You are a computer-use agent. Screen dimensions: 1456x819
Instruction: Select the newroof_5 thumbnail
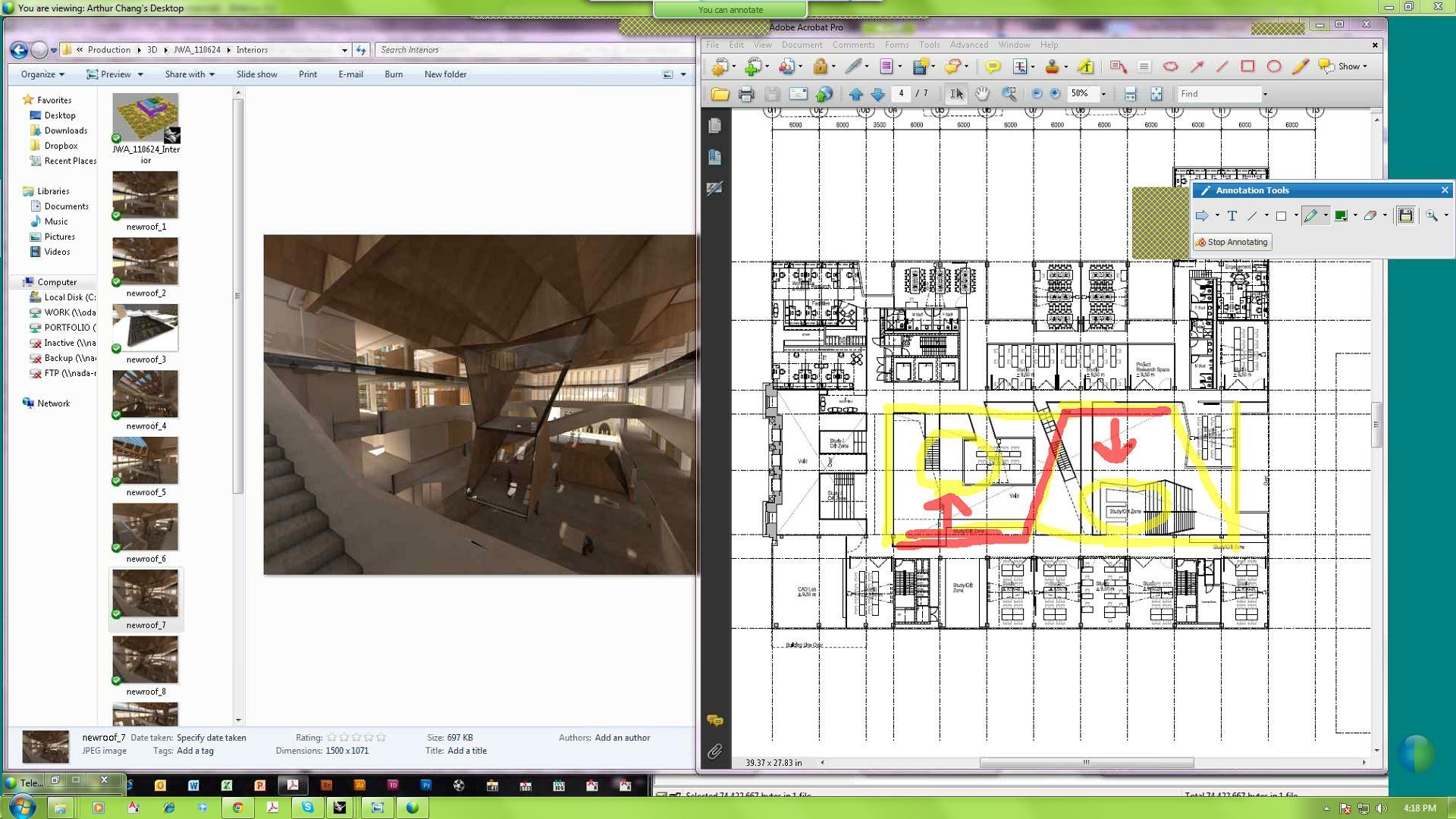coord(146,461)
